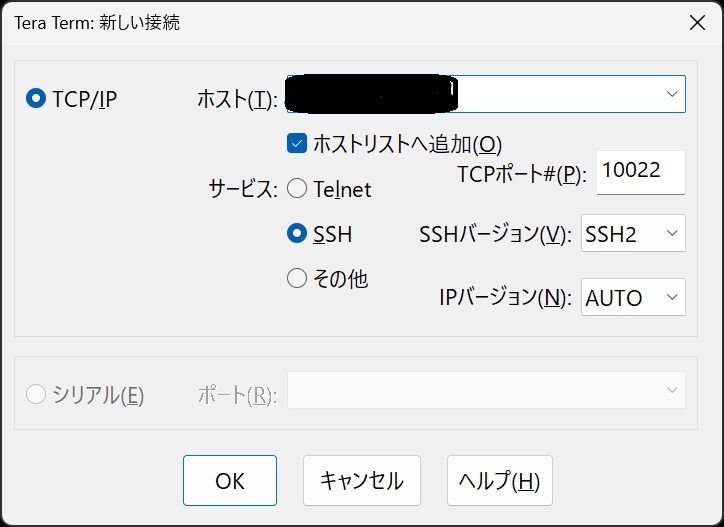Select the Telnet service option
Screen dimensions: 724x527
pos(297,188)
